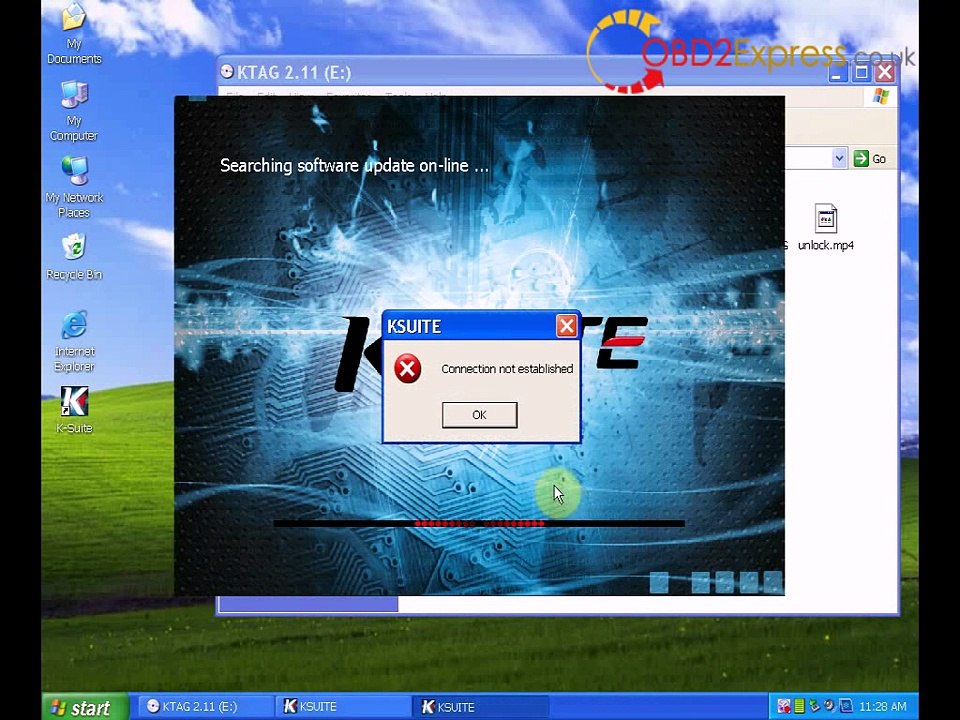Click the Safely Remove Hardware tray icon
The height and width of the screenshot is (720, 960).
tap(814, 706)
